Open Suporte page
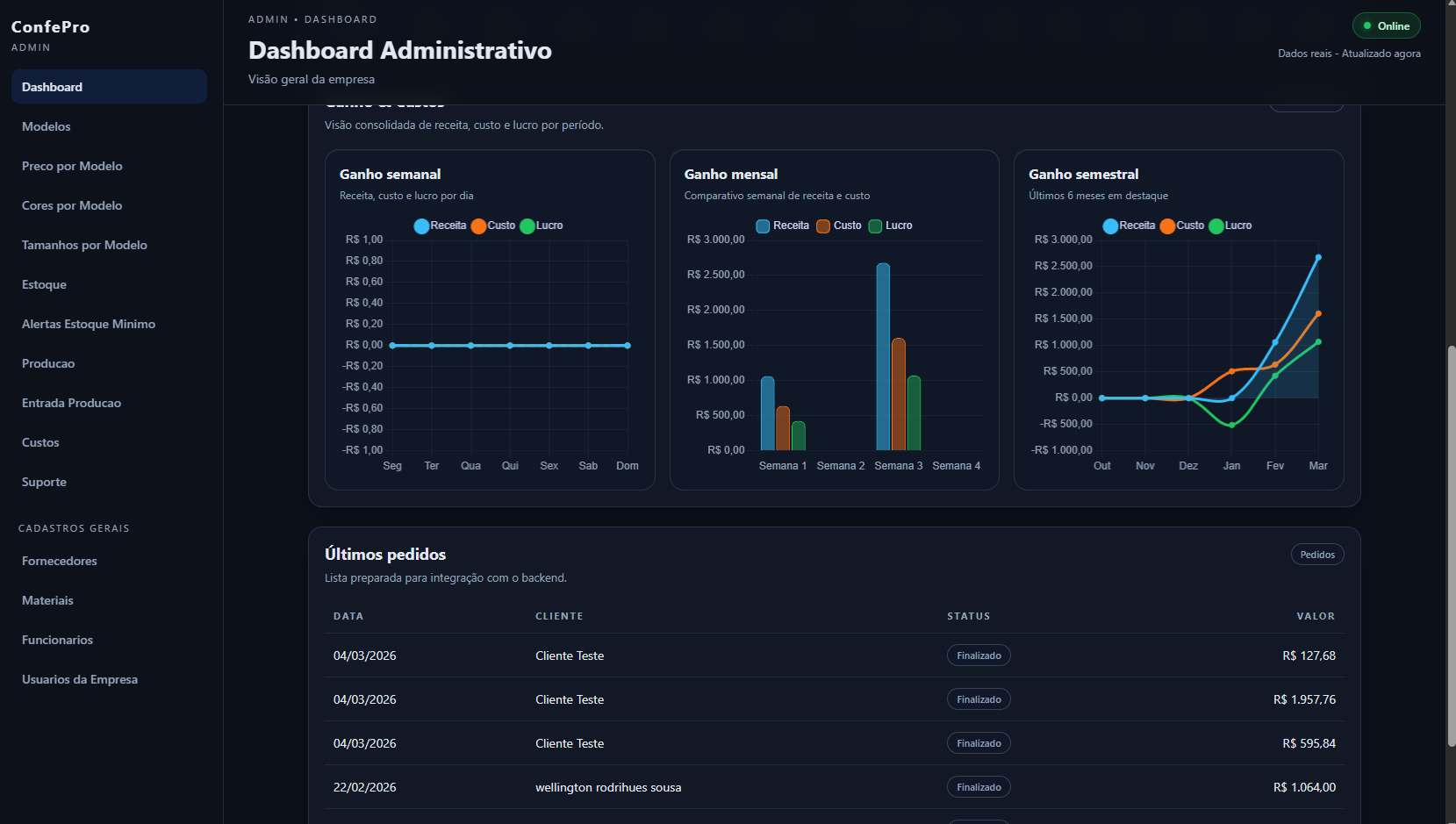Image resolution: width=1456 pixels, height=824 pixels. [x=109, y=482]
